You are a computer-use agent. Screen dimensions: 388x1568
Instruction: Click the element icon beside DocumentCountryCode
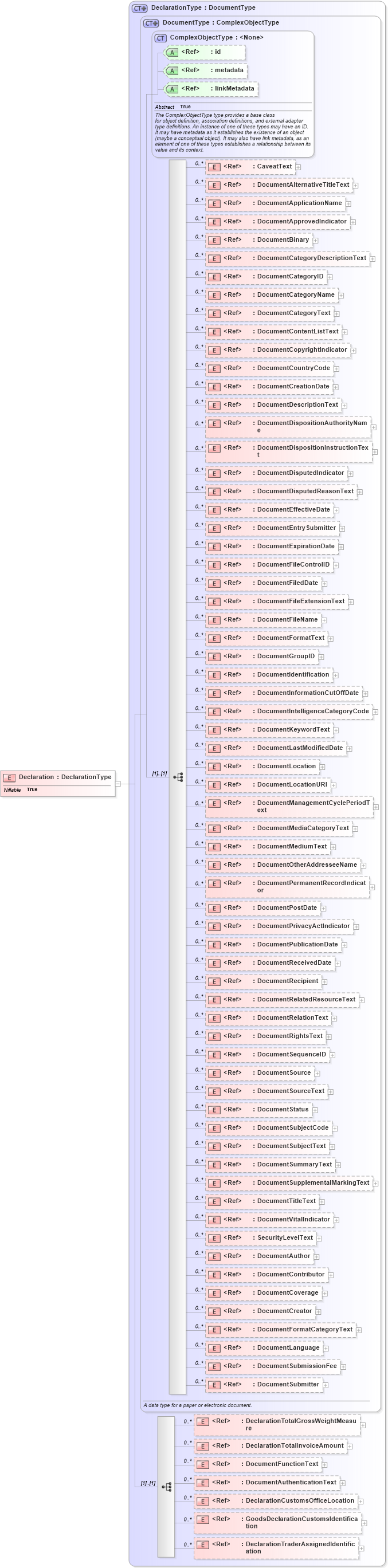click(214, 369)
